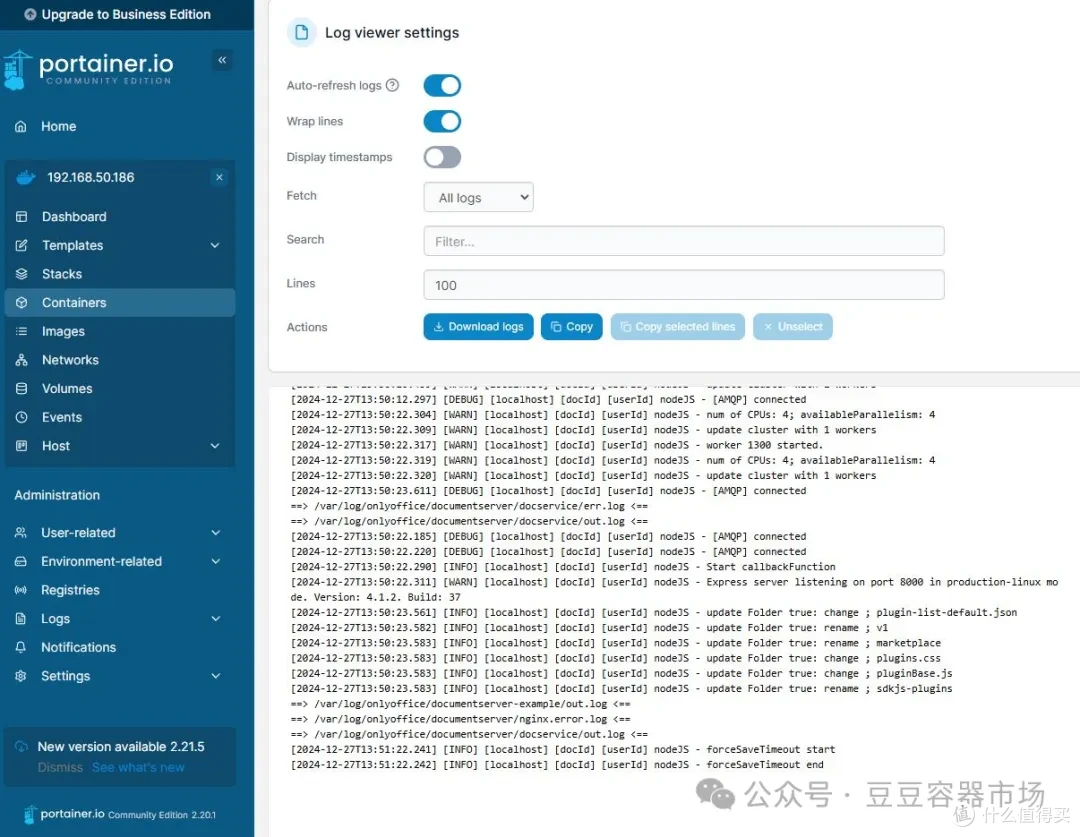The image size is (1080, 837).
Task: Click the Portainer logo at top
Action: coord(87,70)
